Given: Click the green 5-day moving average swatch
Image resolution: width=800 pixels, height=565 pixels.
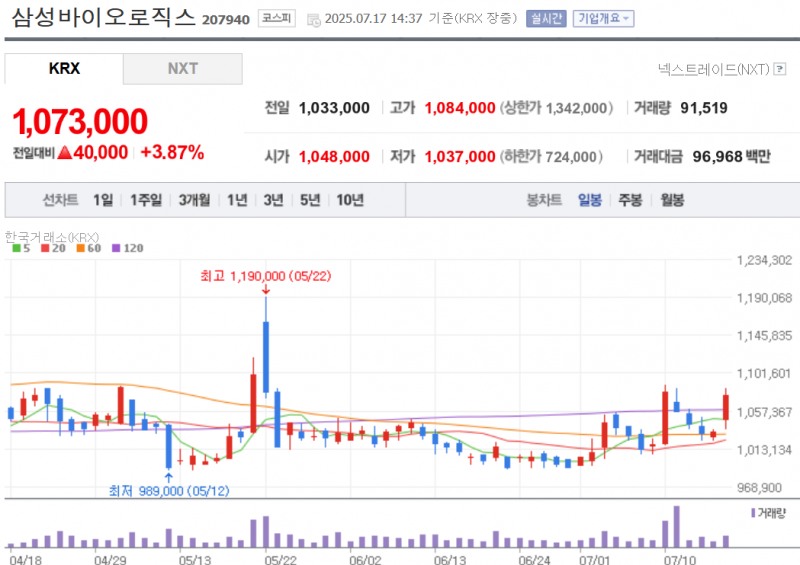Looking at the screenshot, I should 16,249.
